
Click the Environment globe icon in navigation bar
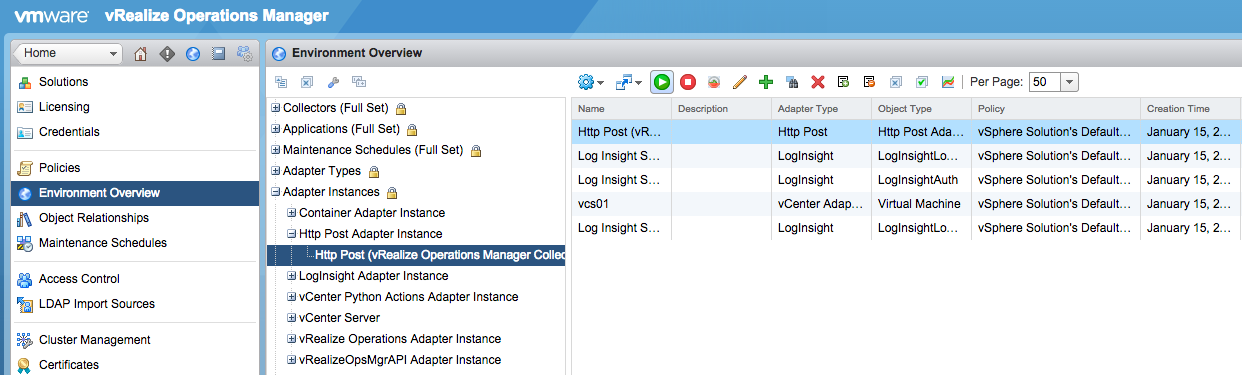pyautogui.click(x=193, y=54)
